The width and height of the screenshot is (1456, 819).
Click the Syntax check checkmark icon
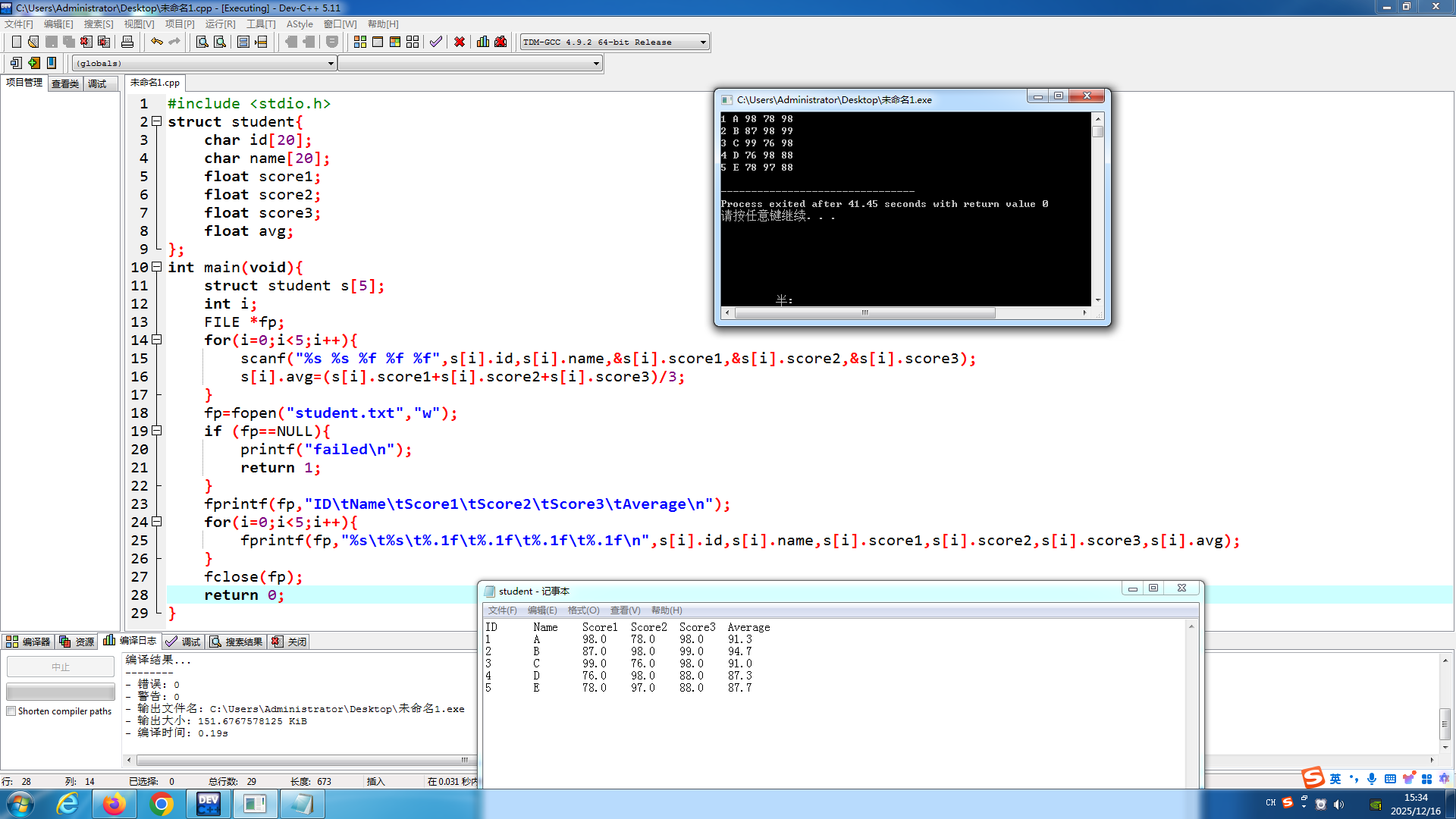point(435,42)
